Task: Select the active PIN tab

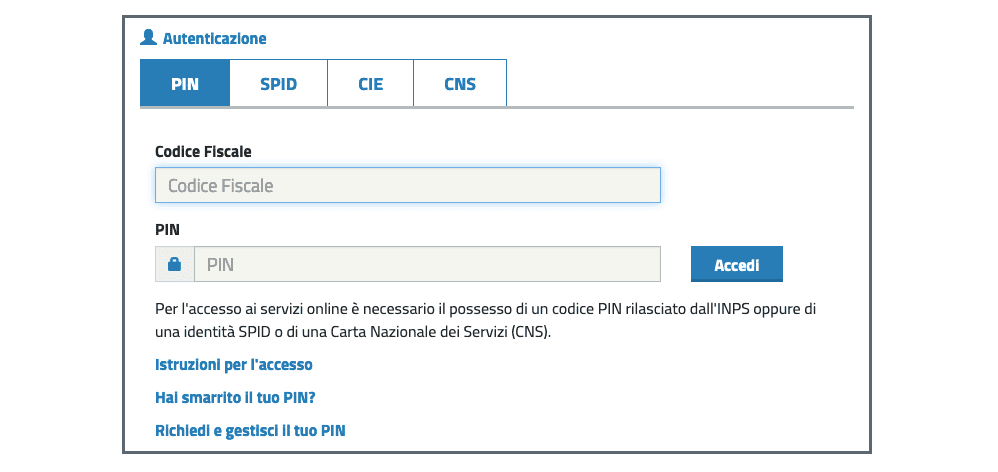Action: click(185, 84)
